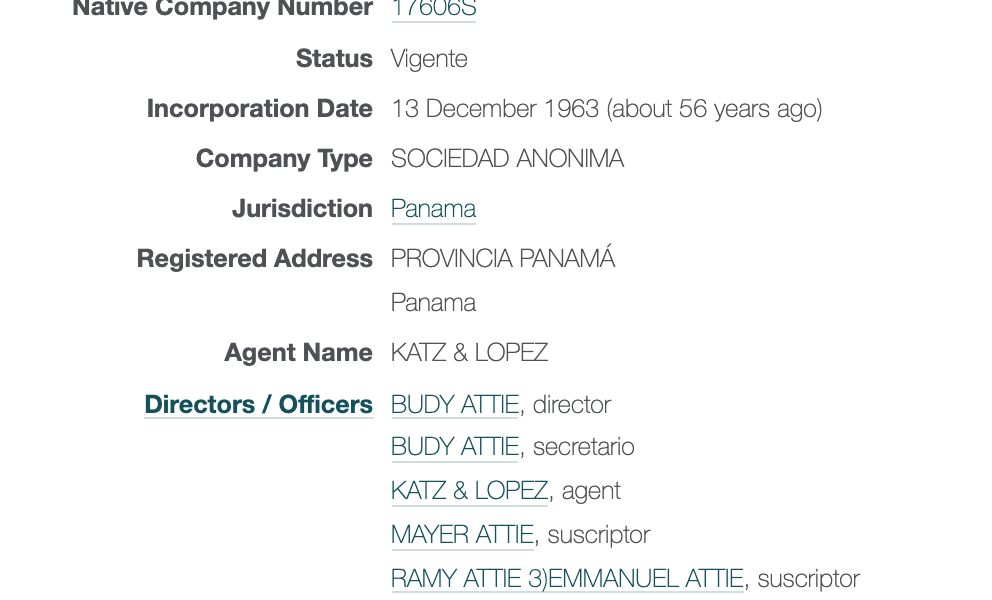View MAYER ATTIE suscriptor profile
Screen dimensions: 992x600
462,535
